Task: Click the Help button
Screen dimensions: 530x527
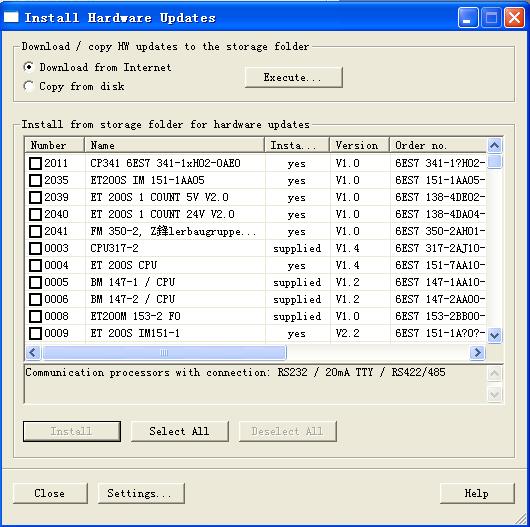Action: [477, 493]
